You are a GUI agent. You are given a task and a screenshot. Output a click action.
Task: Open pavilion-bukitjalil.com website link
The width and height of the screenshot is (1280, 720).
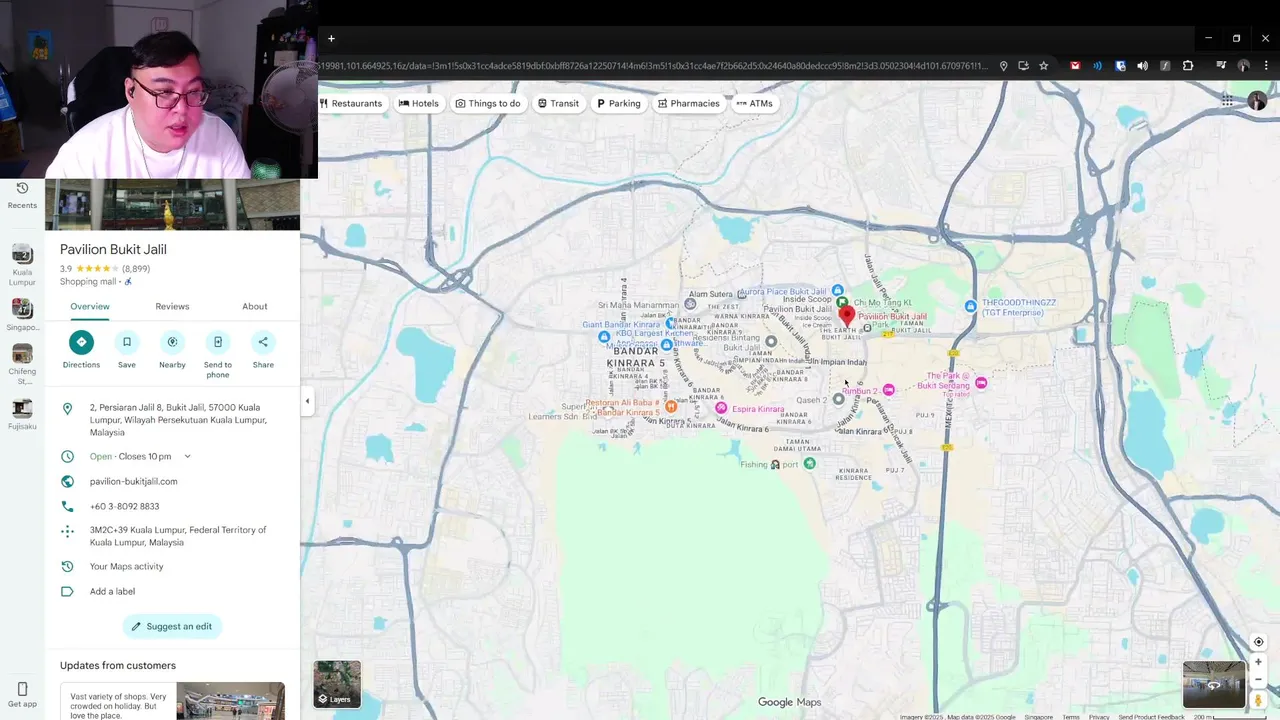tap(133, 481)
